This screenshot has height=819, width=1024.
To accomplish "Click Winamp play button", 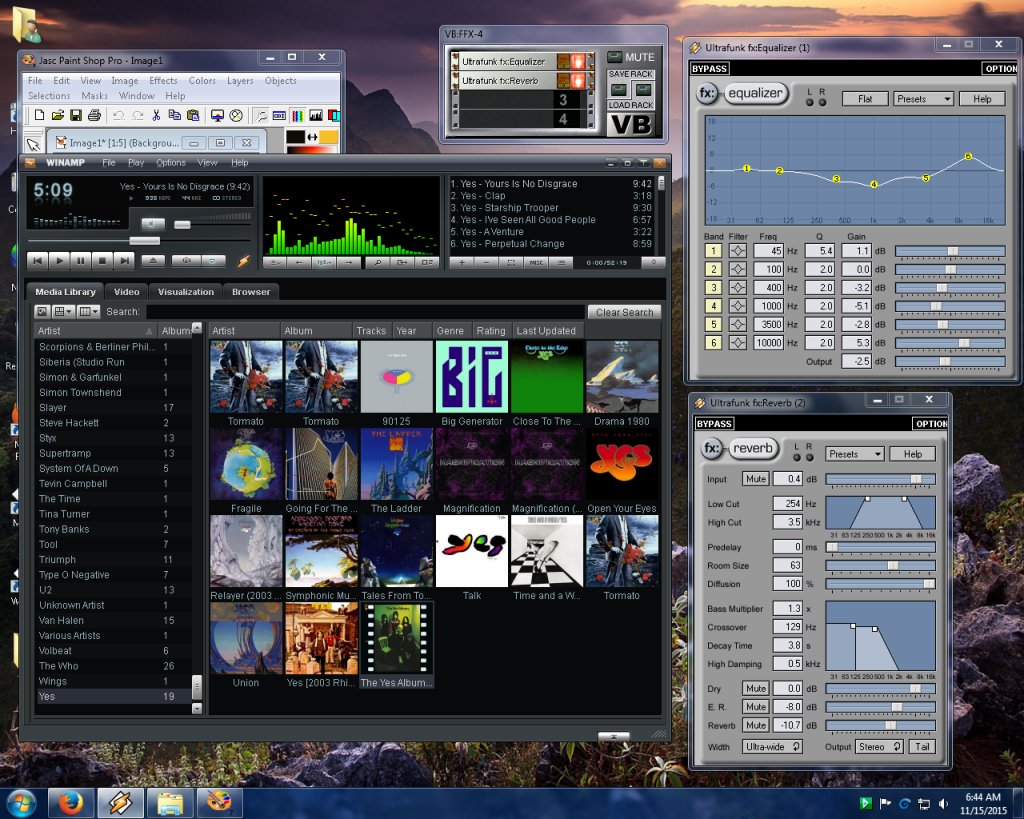I will click(x=59, y=261).
